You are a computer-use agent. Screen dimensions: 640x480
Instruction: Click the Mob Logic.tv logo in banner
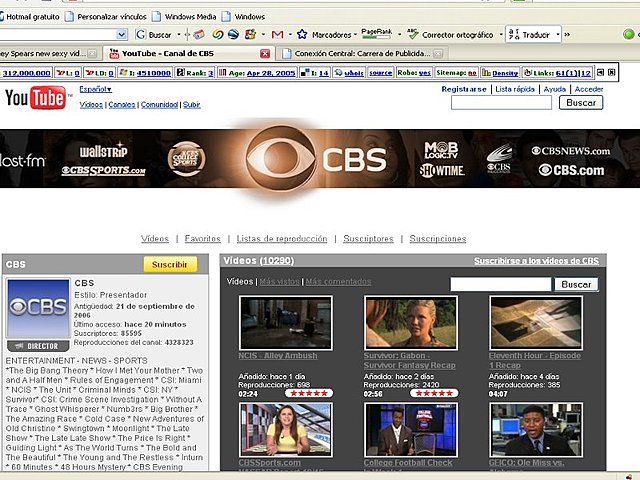click(441, 151)
